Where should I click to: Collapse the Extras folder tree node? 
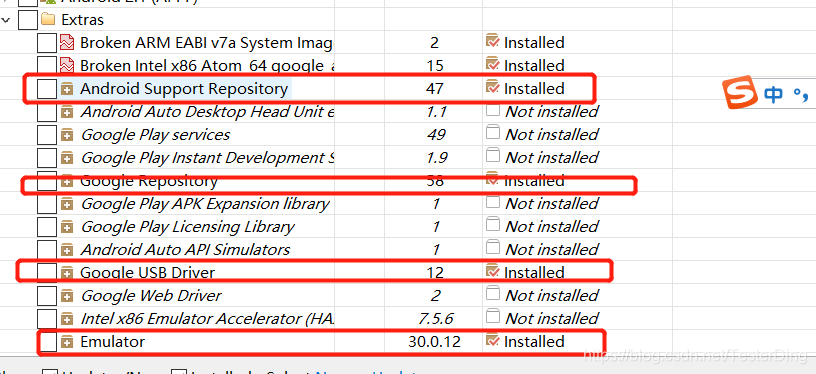6,20
